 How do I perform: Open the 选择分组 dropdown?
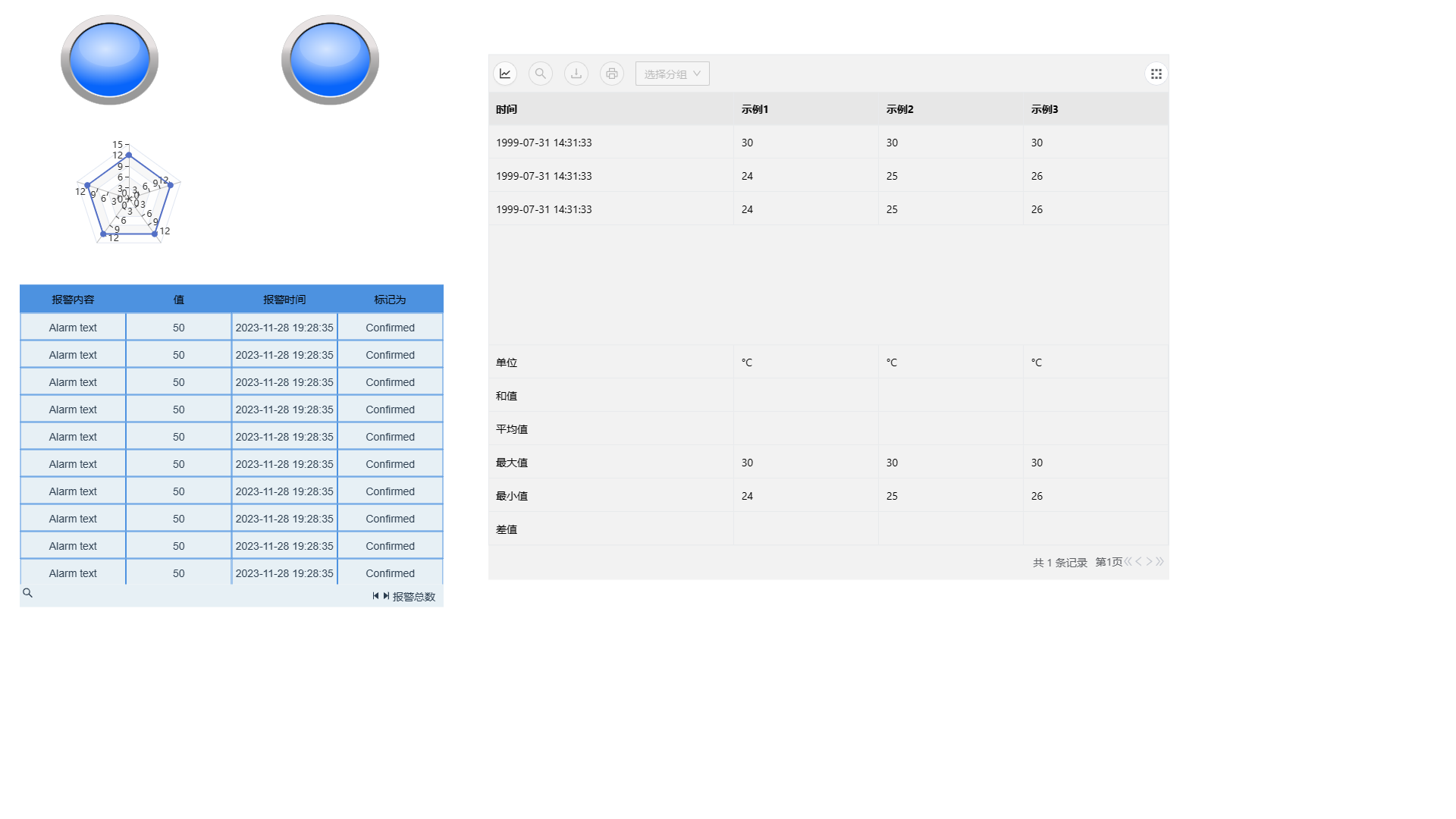pyautogui.click(x=672, y=74)
